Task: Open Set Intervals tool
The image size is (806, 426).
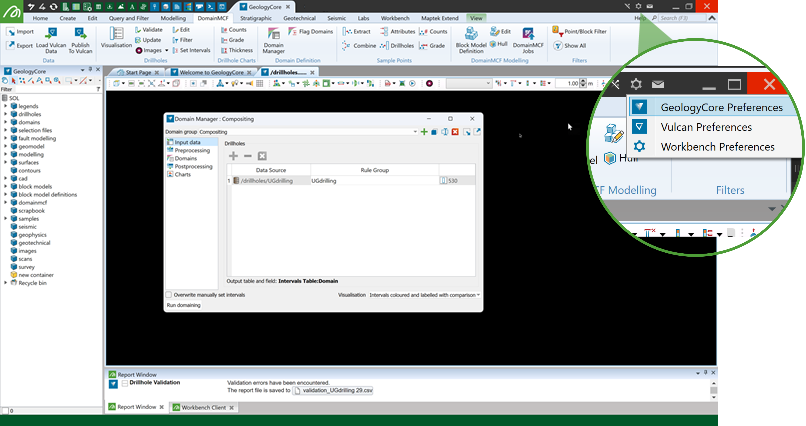Action: pyautogui.click(x=191, y=50)
